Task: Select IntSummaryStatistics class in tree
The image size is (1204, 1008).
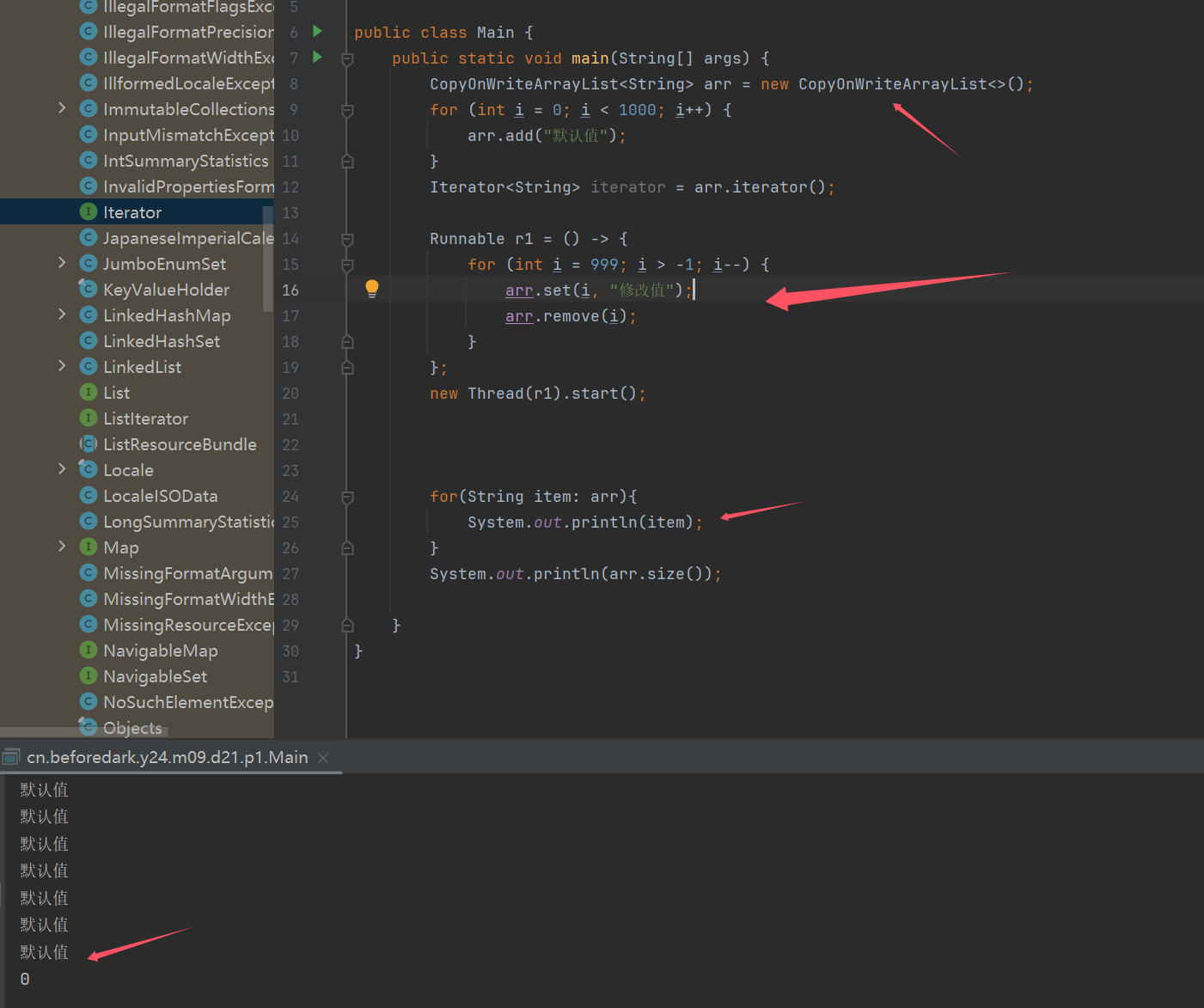Action: pyautogui.click(x=186, y=161)
